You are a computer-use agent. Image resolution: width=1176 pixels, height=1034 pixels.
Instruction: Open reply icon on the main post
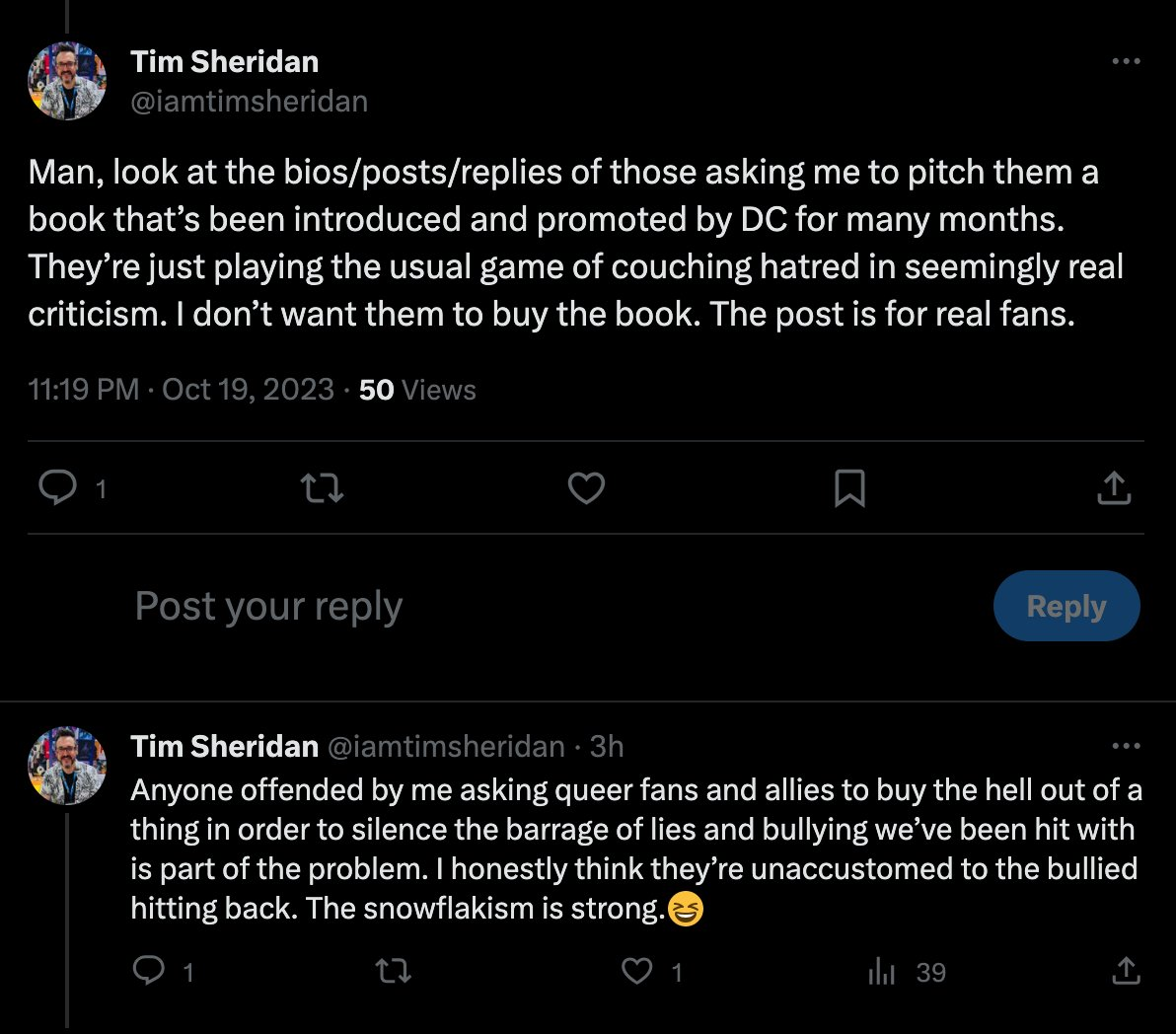point(58,488)
